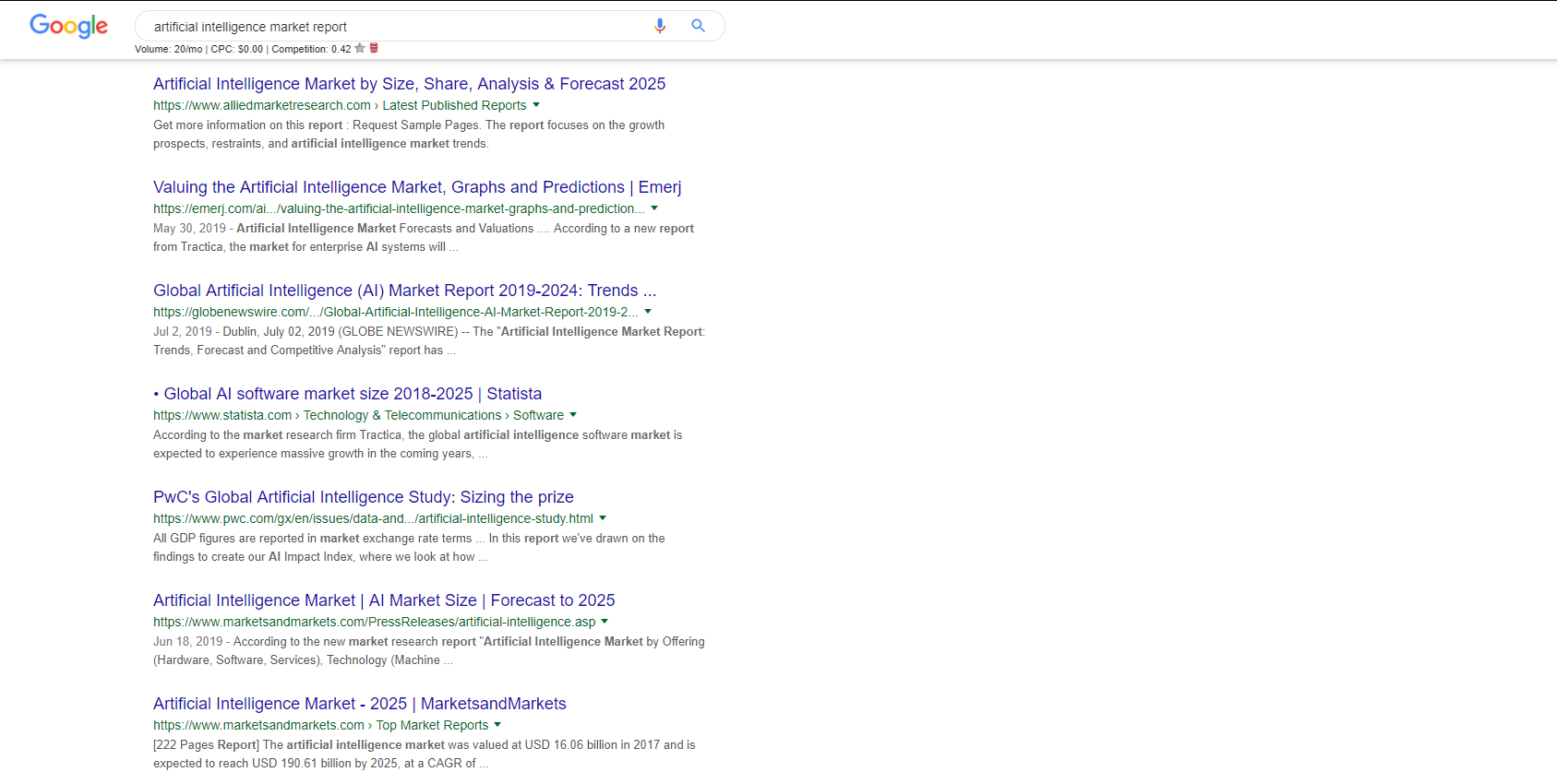
Task: Open dropdown arrow next to alliedmarketresearch.com URL
Action: point(536,105)
